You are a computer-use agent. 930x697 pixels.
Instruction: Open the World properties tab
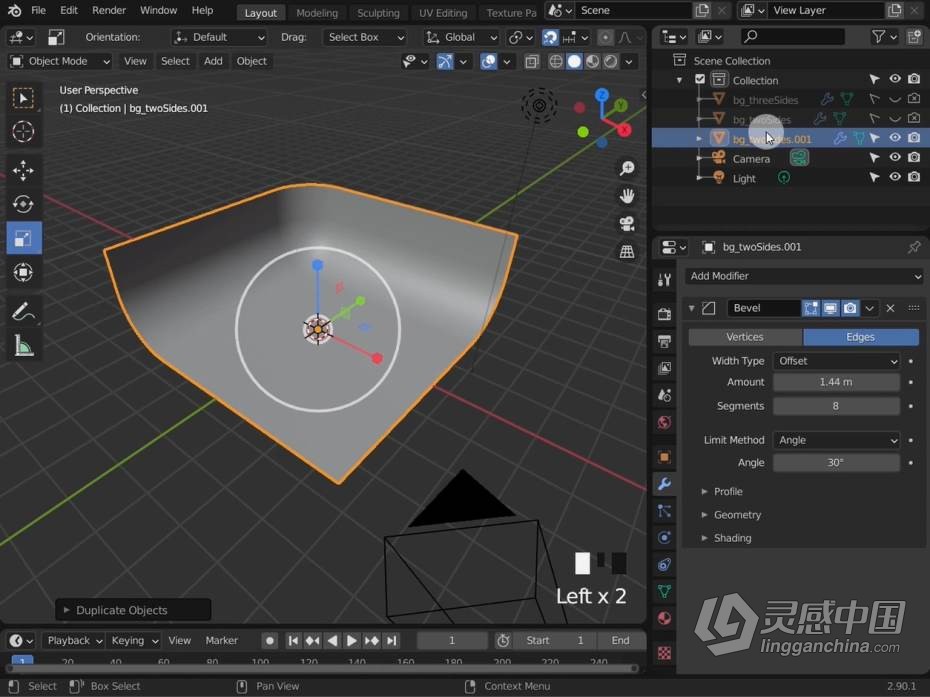pos(664,422)
